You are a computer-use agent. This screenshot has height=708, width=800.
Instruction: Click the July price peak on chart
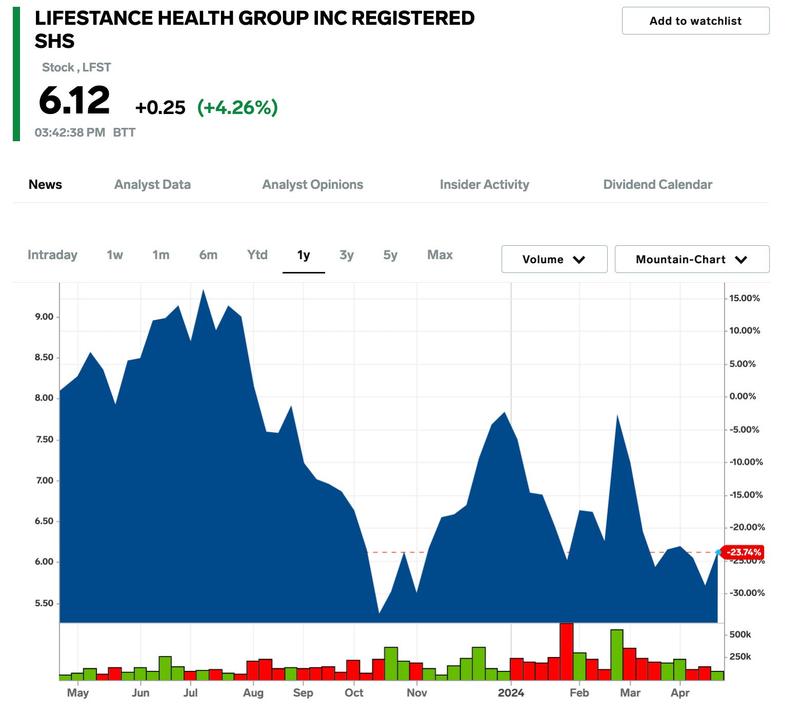coord(203,291)
